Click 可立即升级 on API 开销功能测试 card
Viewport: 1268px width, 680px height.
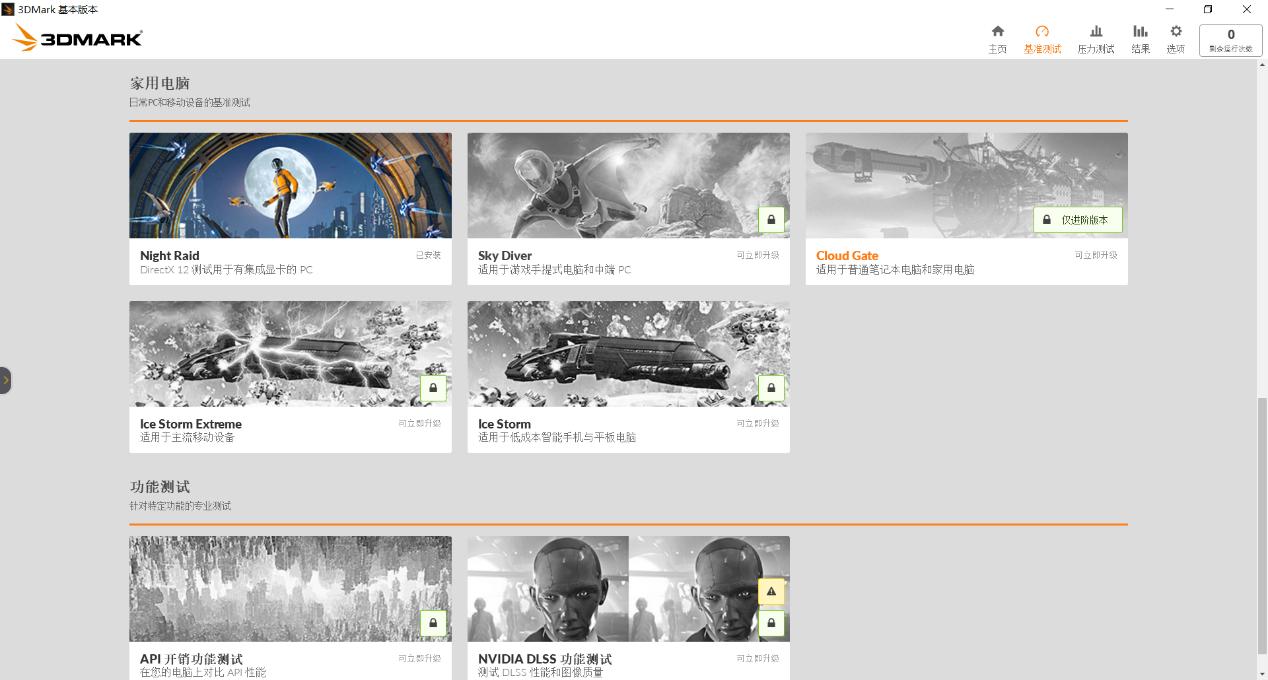420,658
